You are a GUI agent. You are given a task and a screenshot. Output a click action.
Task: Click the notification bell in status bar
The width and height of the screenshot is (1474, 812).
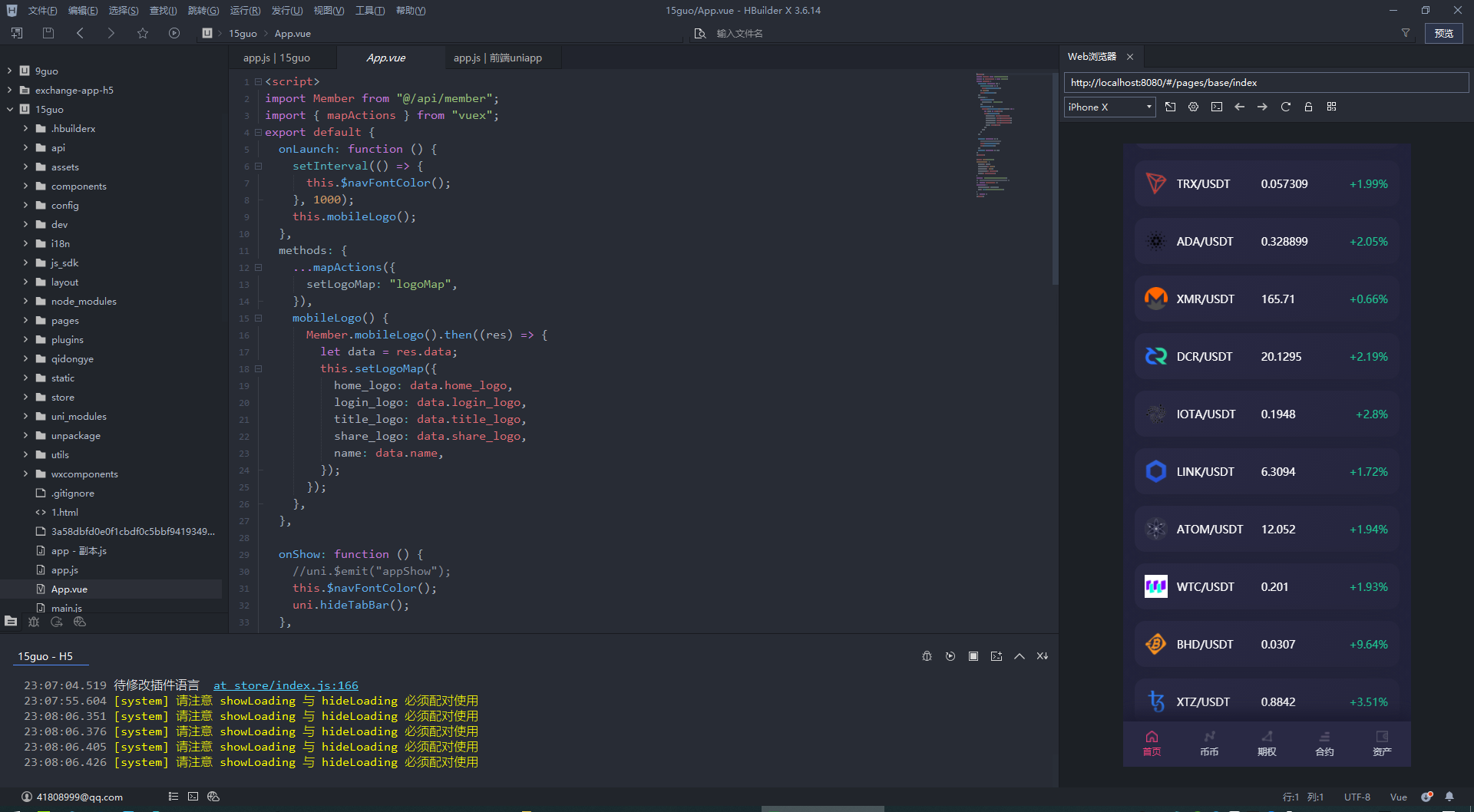1449,797
